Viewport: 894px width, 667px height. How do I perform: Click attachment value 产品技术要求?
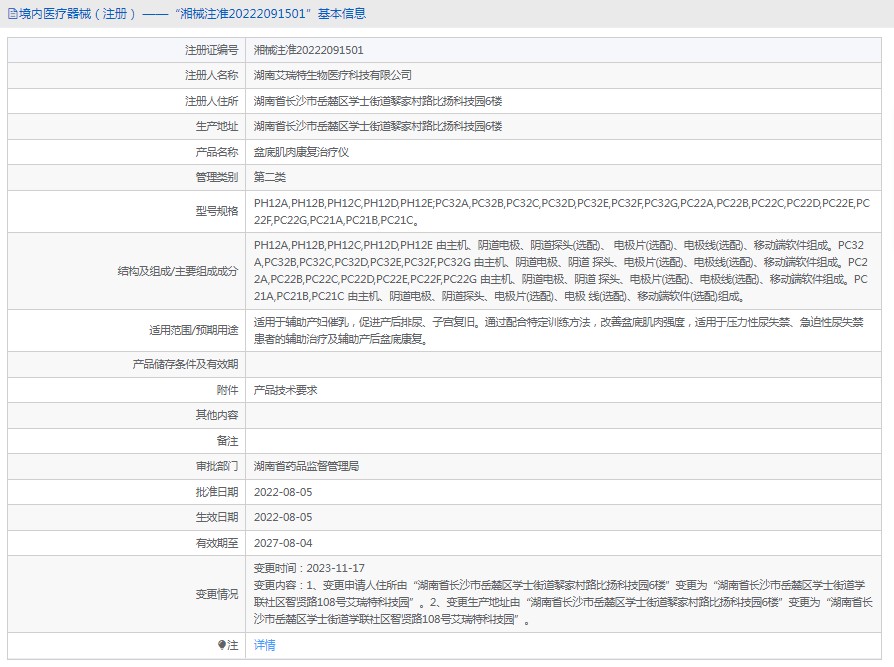[286, 390]
